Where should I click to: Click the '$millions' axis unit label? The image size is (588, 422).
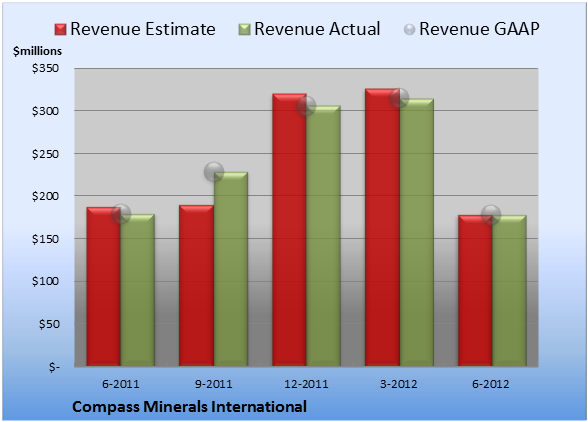37,51
